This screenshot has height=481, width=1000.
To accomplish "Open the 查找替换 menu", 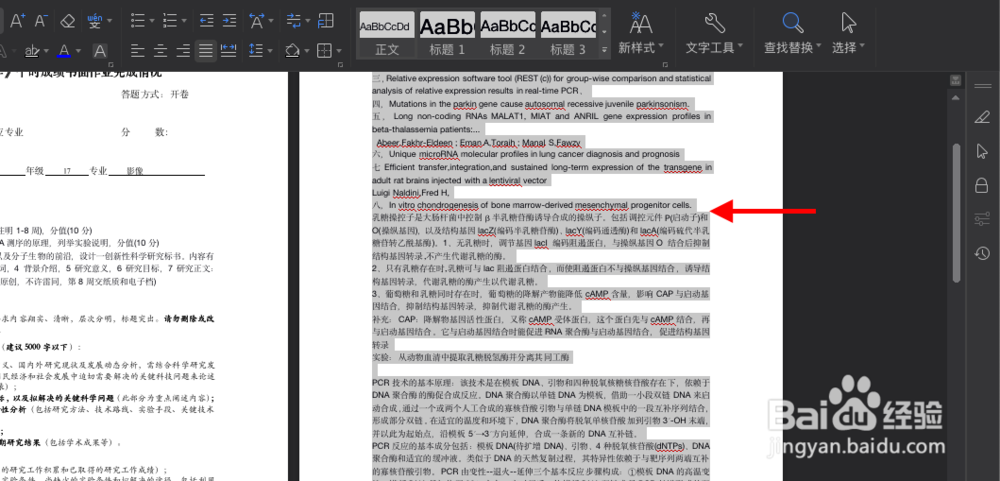I will coord(793,47).
